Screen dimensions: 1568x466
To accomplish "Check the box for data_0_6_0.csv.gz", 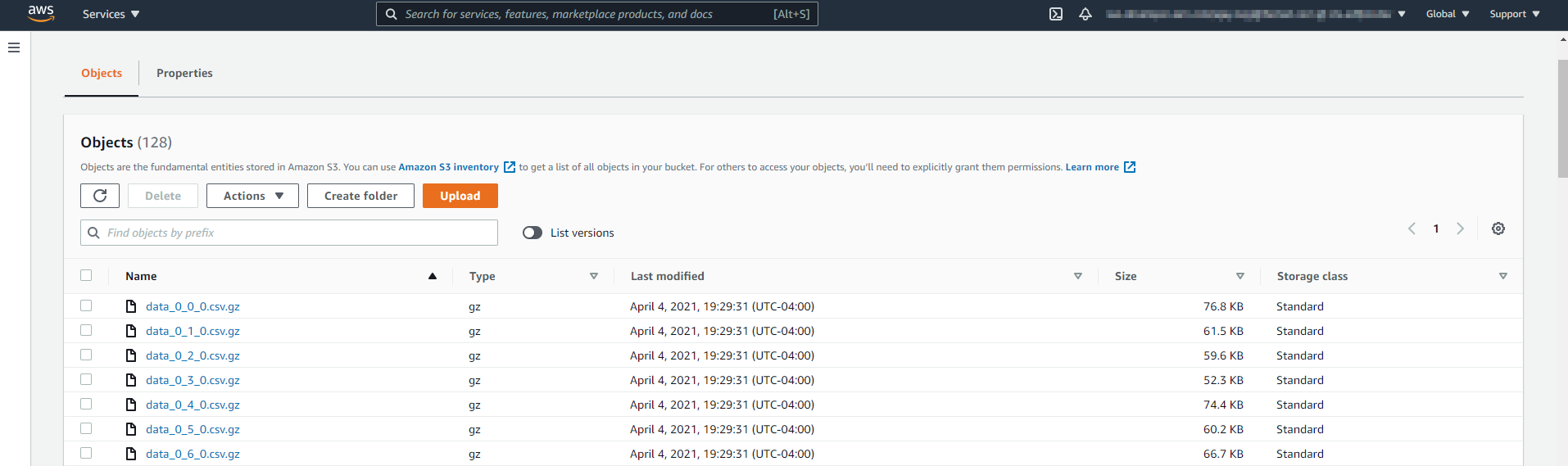I will pyautogui.click(x=86, y=453).
